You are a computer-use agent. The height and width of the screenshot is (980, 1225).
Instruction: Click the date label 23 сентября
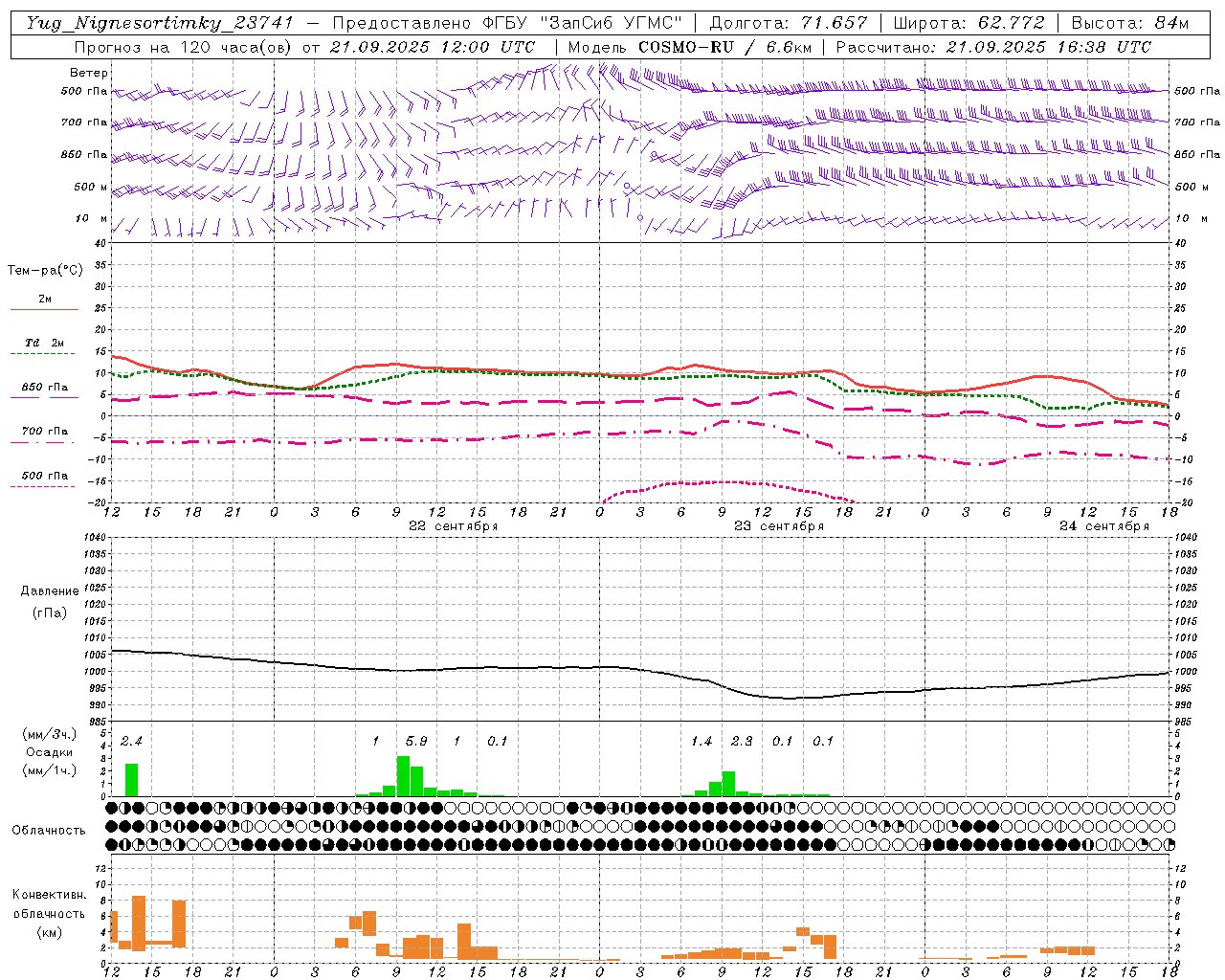point(778,526)
